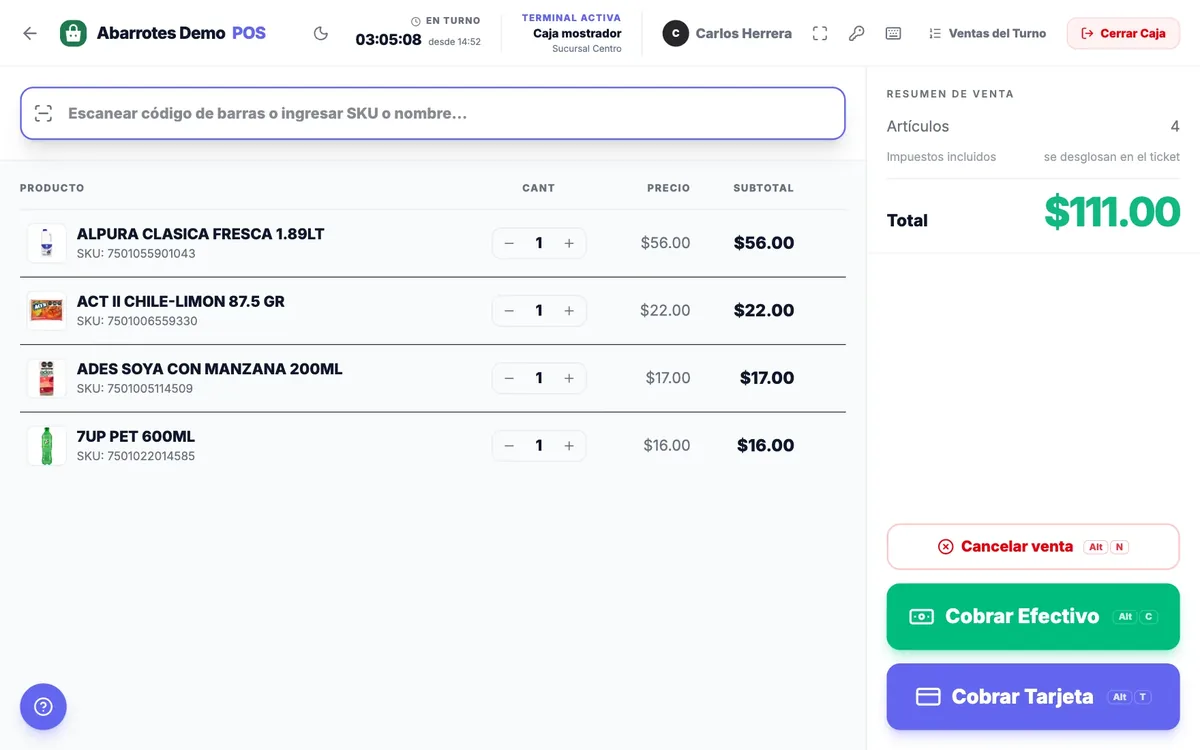The height and width of the screenshot is (750, 1200).
Task: Click the 03:05:08 shift timer
Action: (x=388, y=40)
